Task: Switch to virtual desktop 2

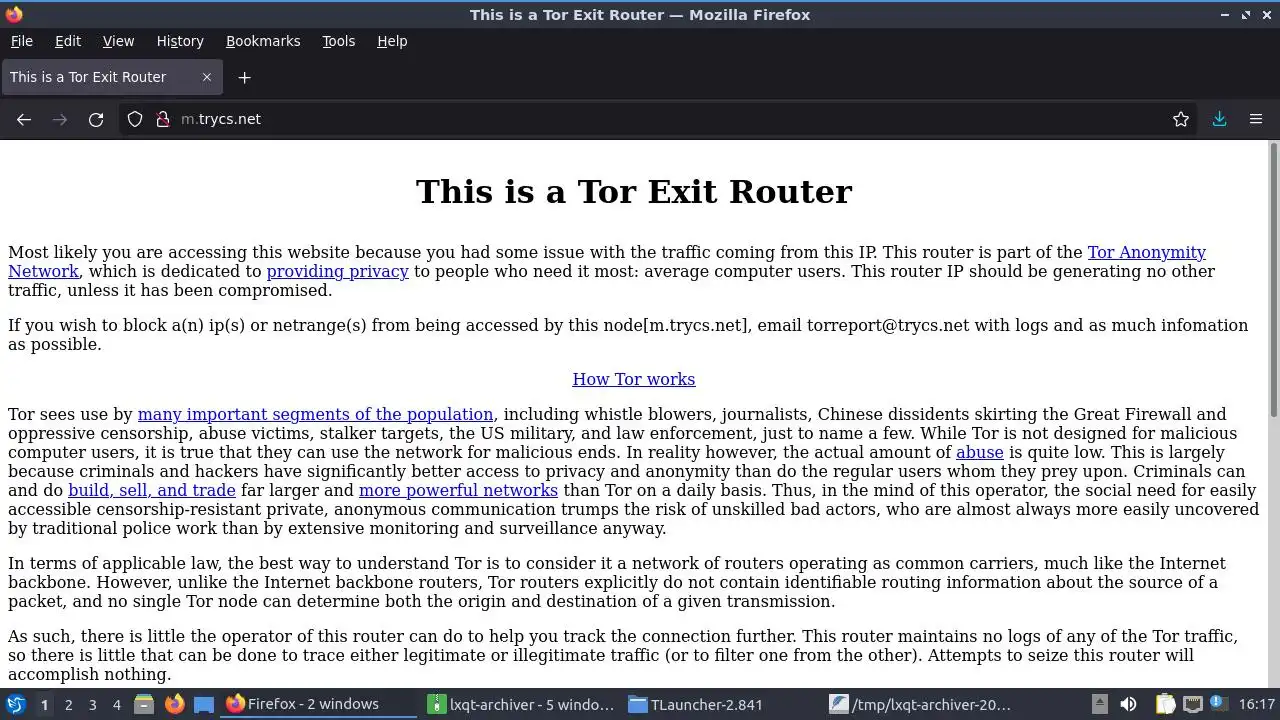Action: [68, 704]
